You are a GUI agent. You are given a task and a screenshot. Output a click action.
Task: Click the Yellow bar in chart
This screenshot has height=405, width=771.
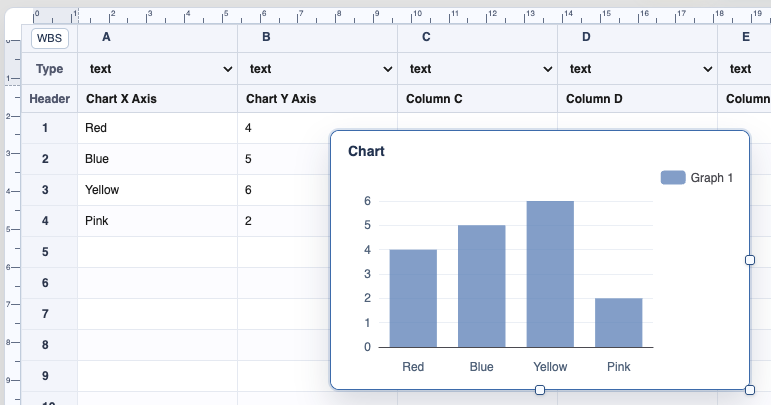[x=550, y=274]
